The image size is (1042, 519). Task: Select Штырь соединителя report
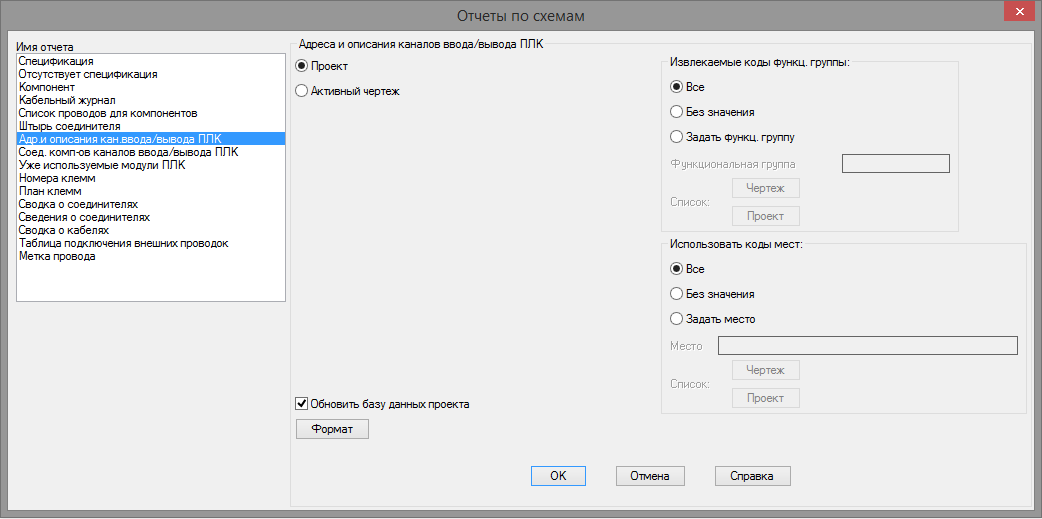(151, 126)
